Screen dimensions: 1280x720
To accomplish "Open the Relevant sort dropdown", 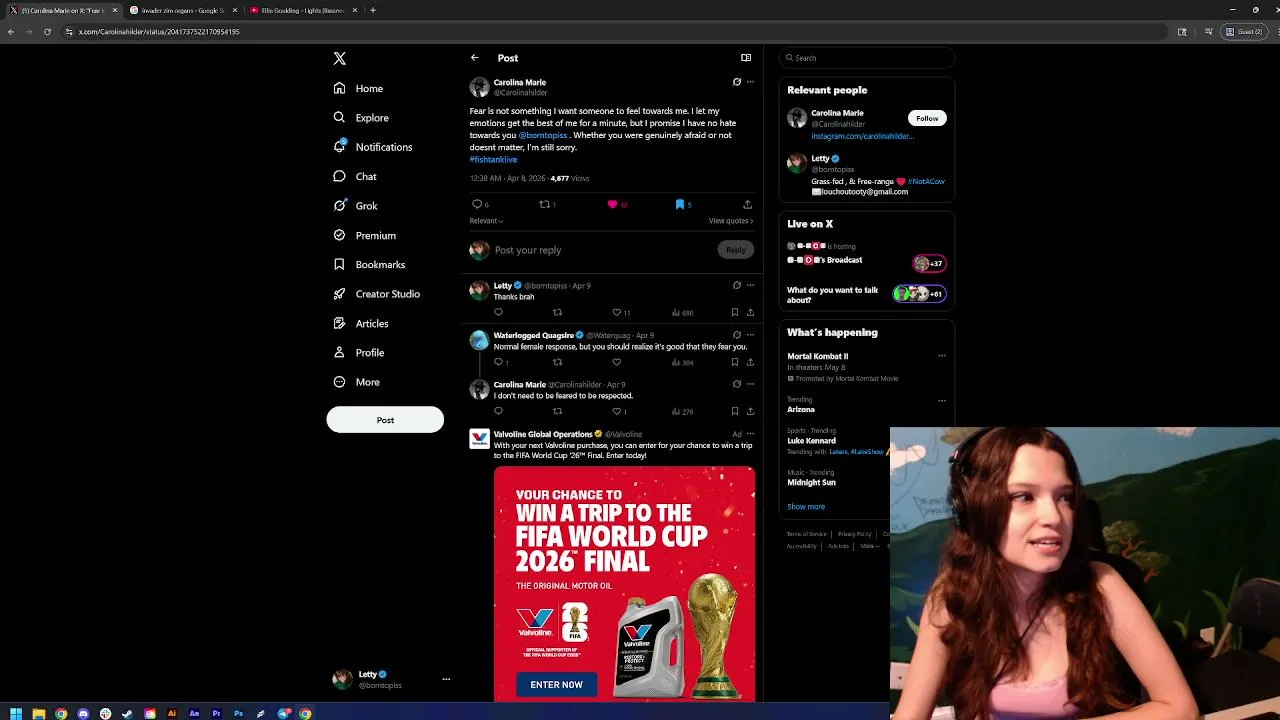I will [x=486, y=221].
